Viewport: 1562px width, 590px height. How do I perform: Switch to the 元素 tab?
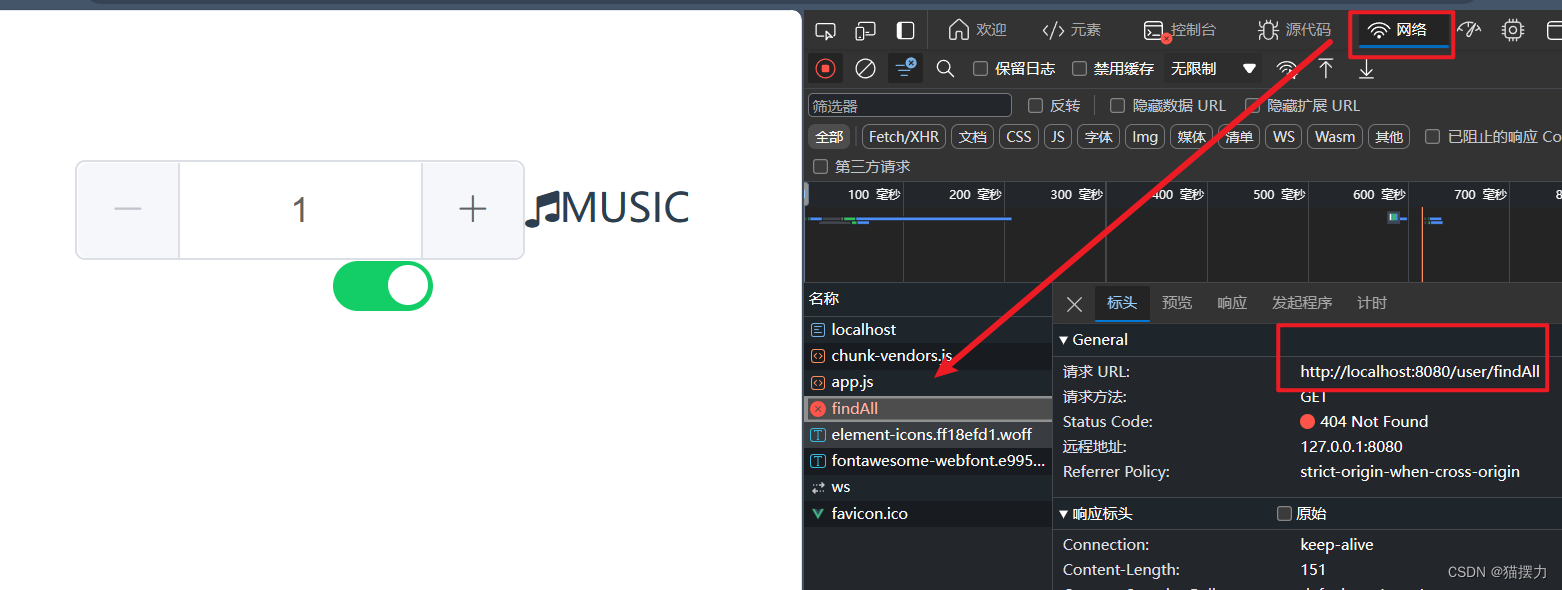tap(1071, 30)
